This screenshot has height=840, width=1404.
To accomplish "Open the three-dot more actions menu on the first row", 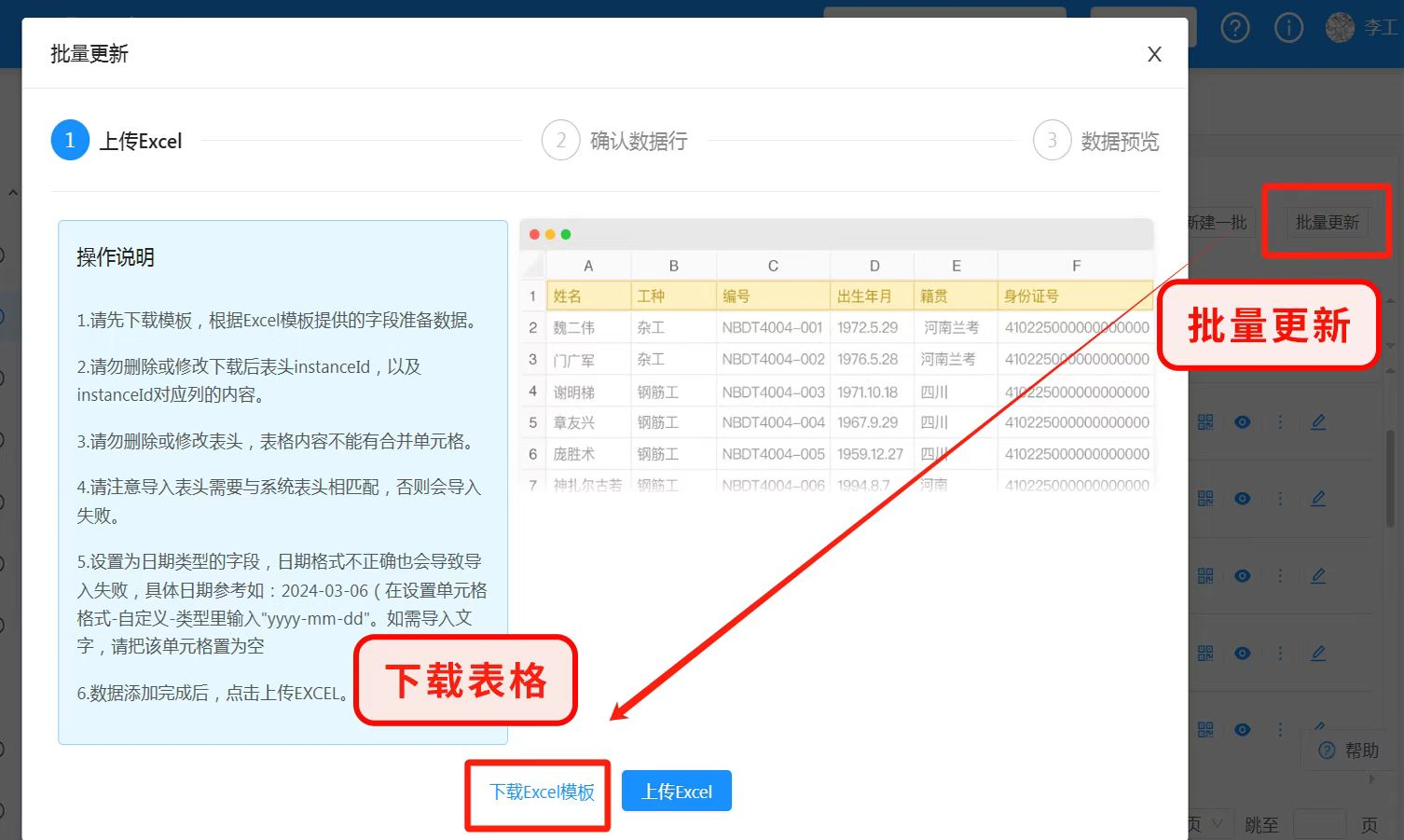I will pos(1282,421).
